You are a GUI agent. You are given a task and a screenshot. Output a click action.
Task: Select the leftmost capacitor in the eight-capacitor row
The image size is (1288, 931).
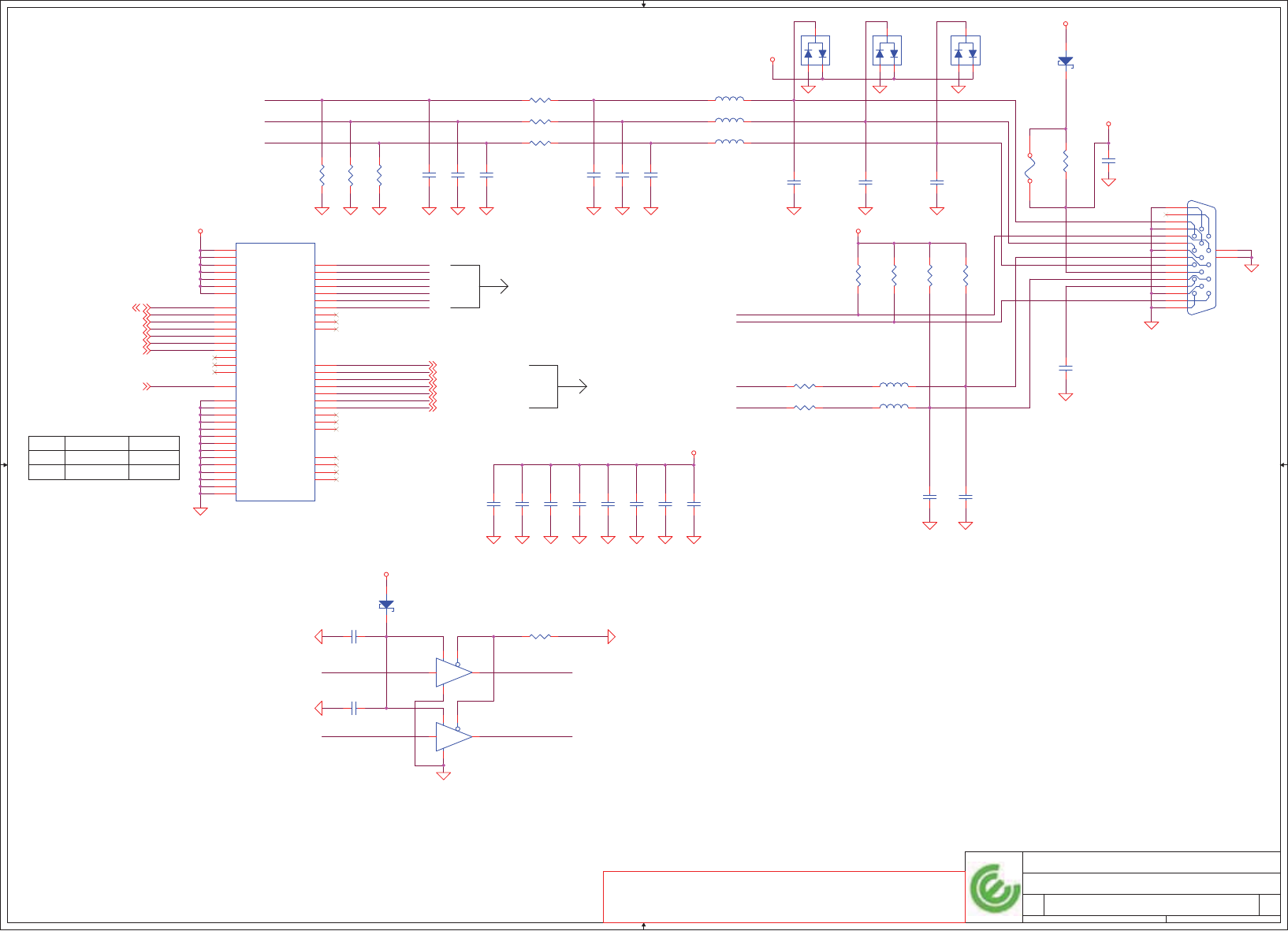[x=493, y=503]
